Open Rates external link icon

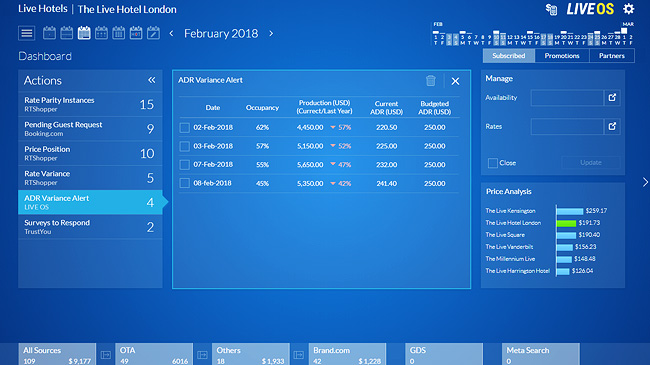coord(612,126)
